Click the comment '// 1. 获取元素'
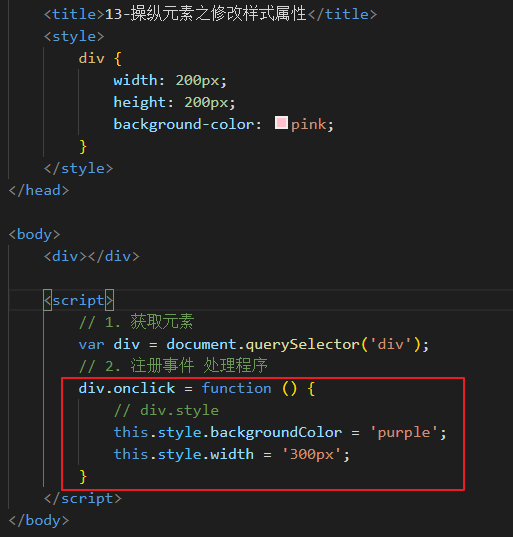Viewport: 513px width, 537px height. 136,322
